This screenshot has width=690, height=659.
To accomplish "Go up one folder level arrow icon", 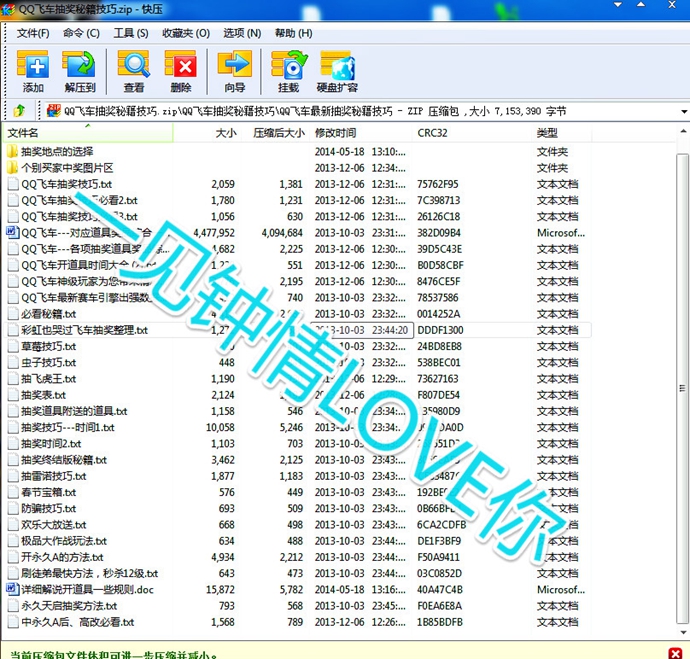I will [x=19, y=111].
